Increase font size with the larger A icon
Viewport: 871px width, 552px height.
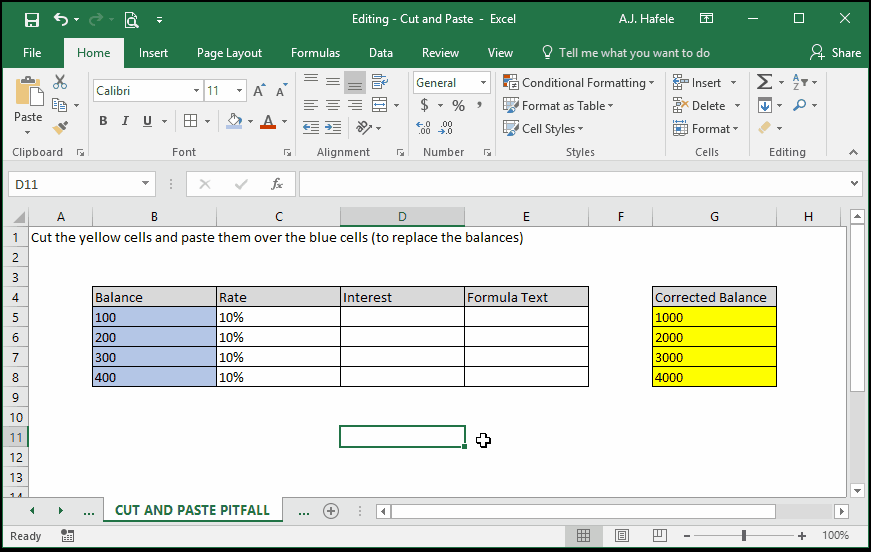point(259,91)
